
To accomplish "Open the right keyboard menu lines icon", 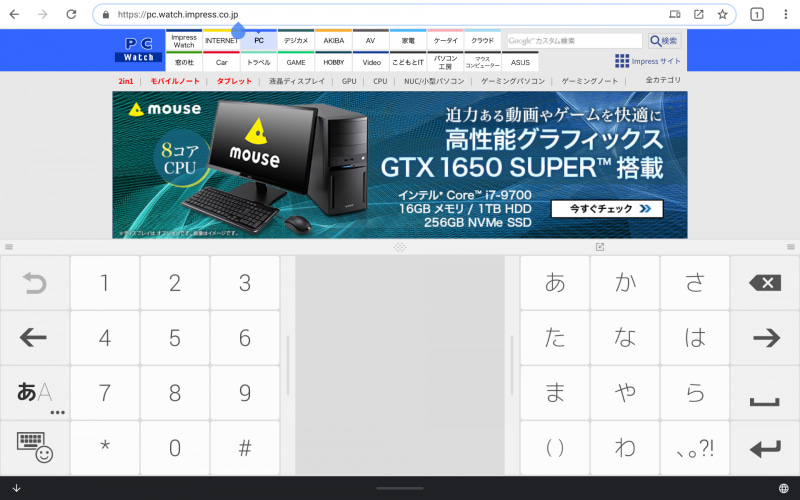I will (791, 247).
